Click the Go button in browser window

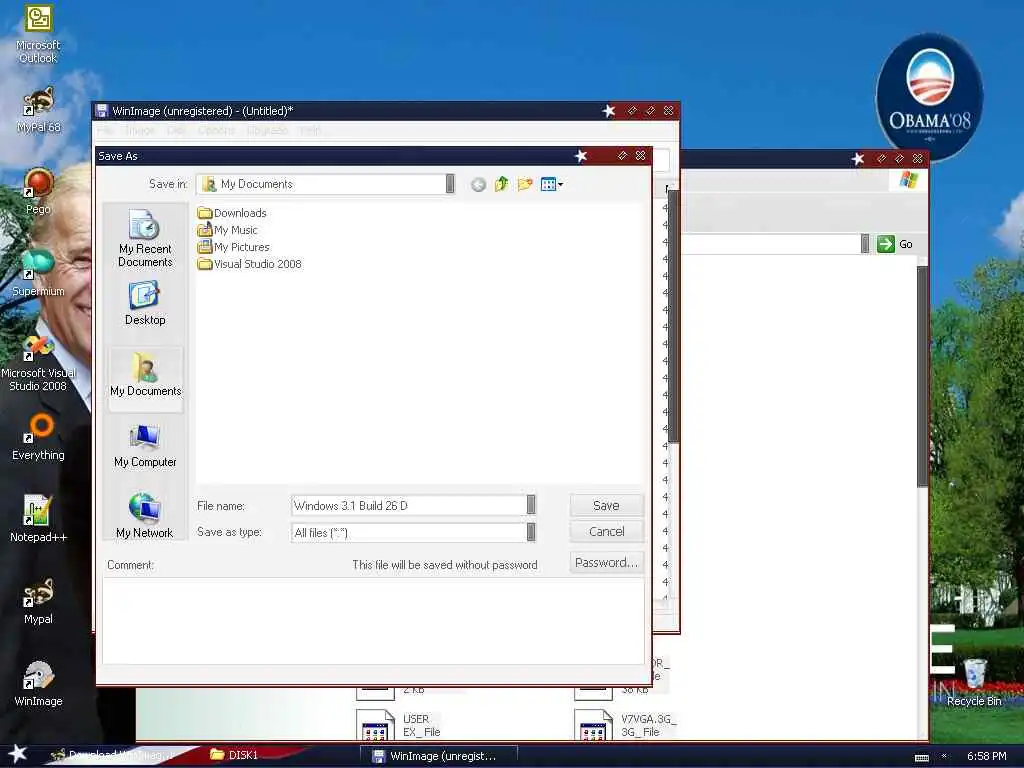click(x=895, y=244)
